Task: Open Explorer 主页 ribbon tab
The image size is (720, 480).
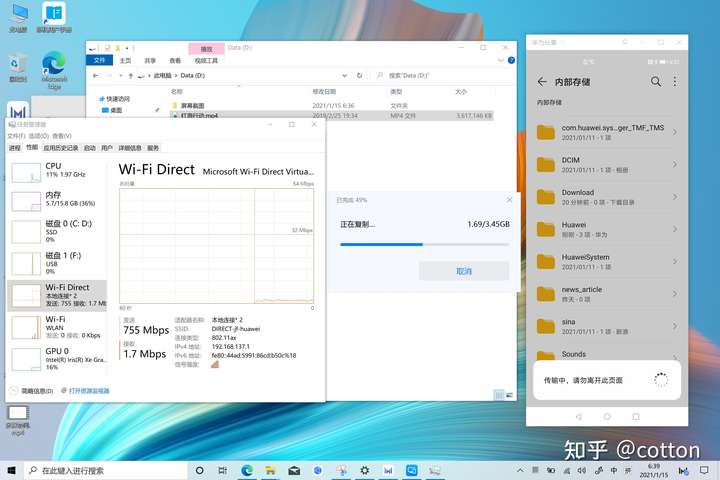Action: coord(125,61)
